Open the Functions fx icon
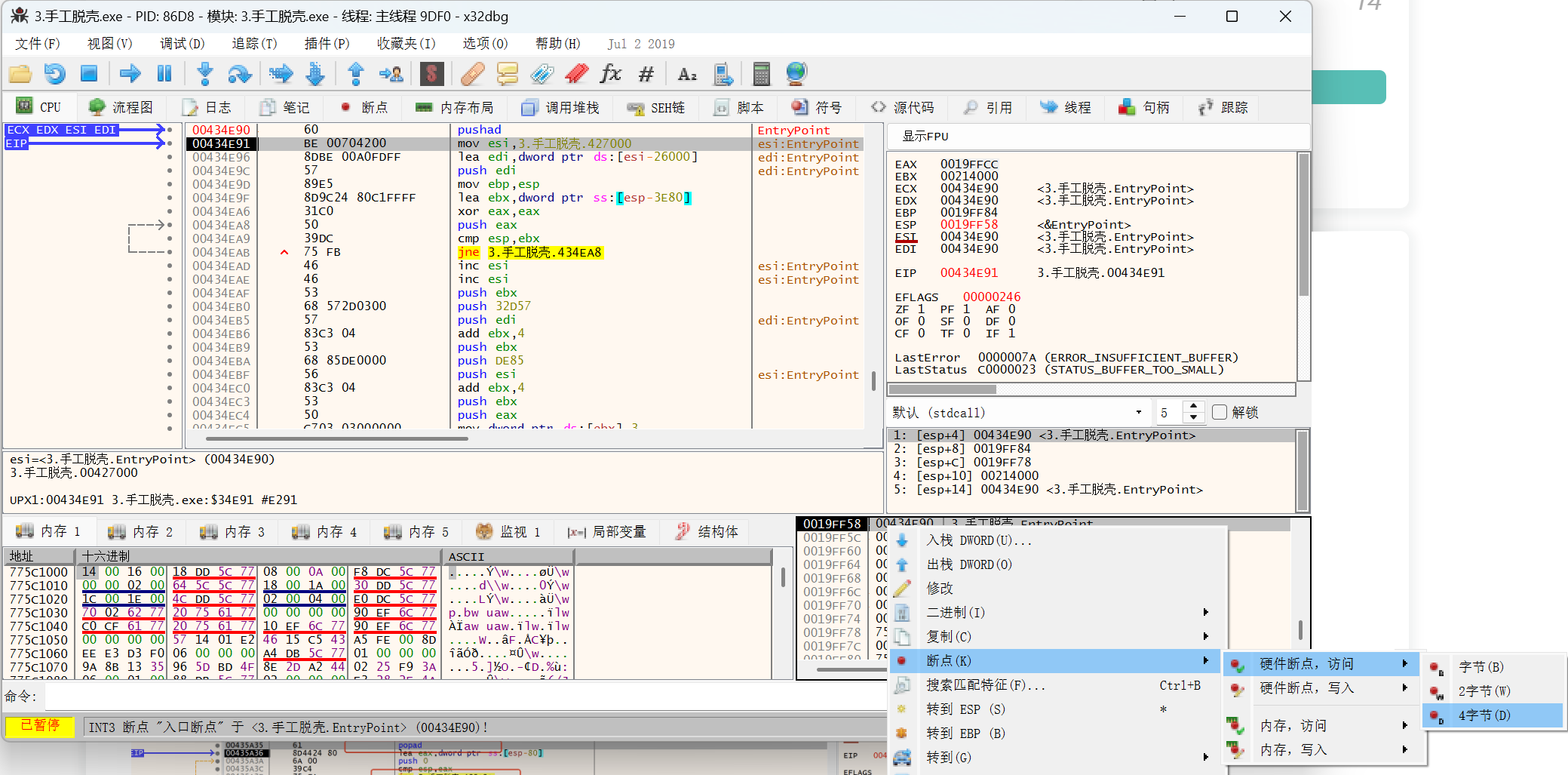This screenshot has height=775, width=1568. [x=610, y=74]
